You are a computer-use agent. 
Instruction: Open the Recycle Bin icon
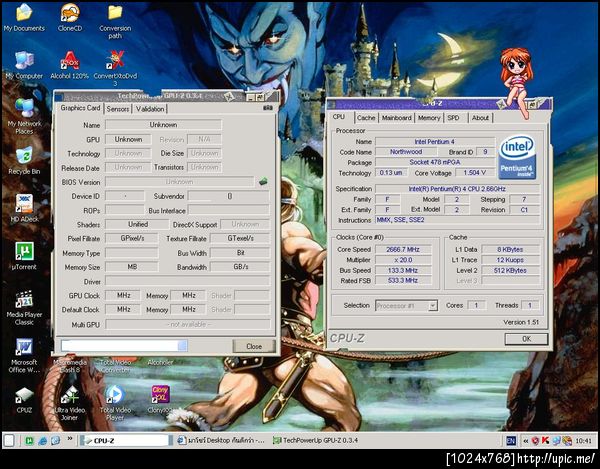(x=24, y=161)
